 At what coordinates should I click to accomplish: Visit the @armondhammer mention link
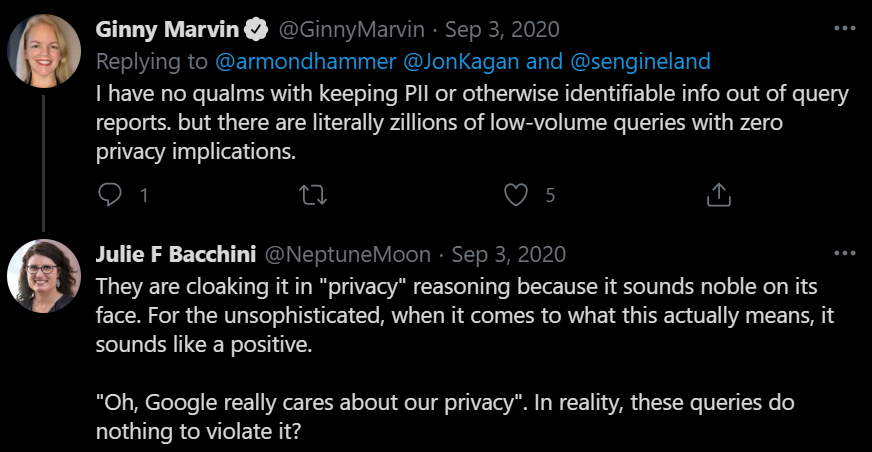pyautogui.click(x=305, y=61)
